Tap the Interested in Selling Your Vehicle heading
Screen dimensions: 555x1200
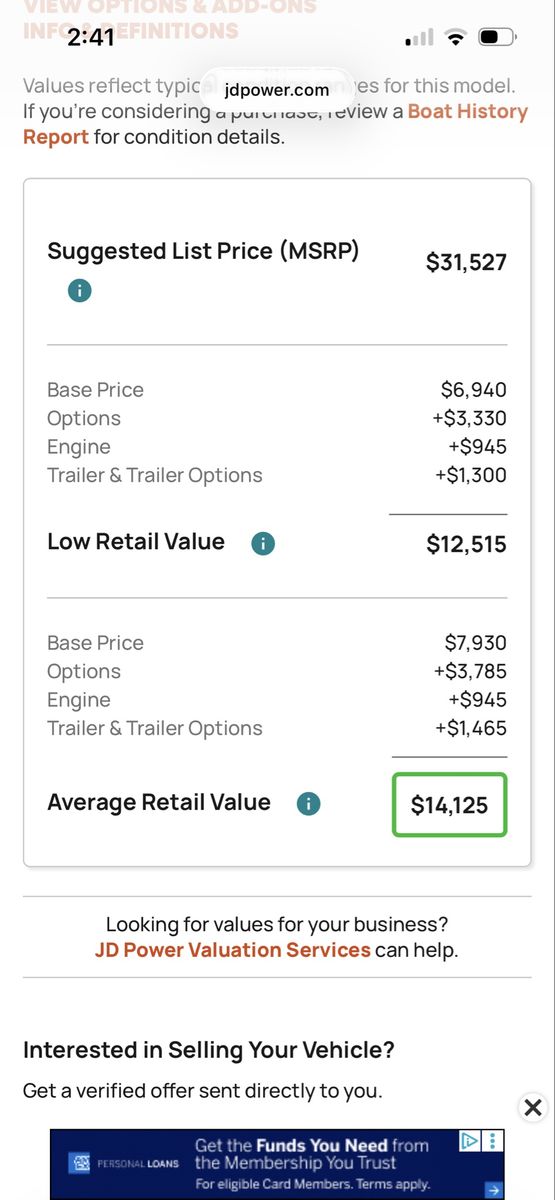(x=209, y=1050)
